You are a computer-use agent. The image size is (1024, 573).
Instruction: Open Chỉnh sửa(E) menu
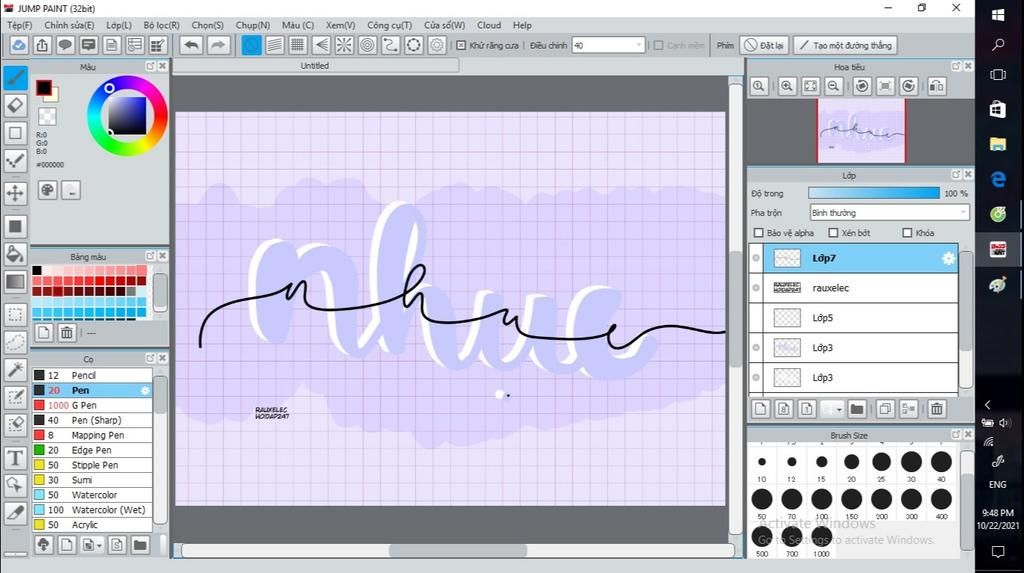coord(69,25)
